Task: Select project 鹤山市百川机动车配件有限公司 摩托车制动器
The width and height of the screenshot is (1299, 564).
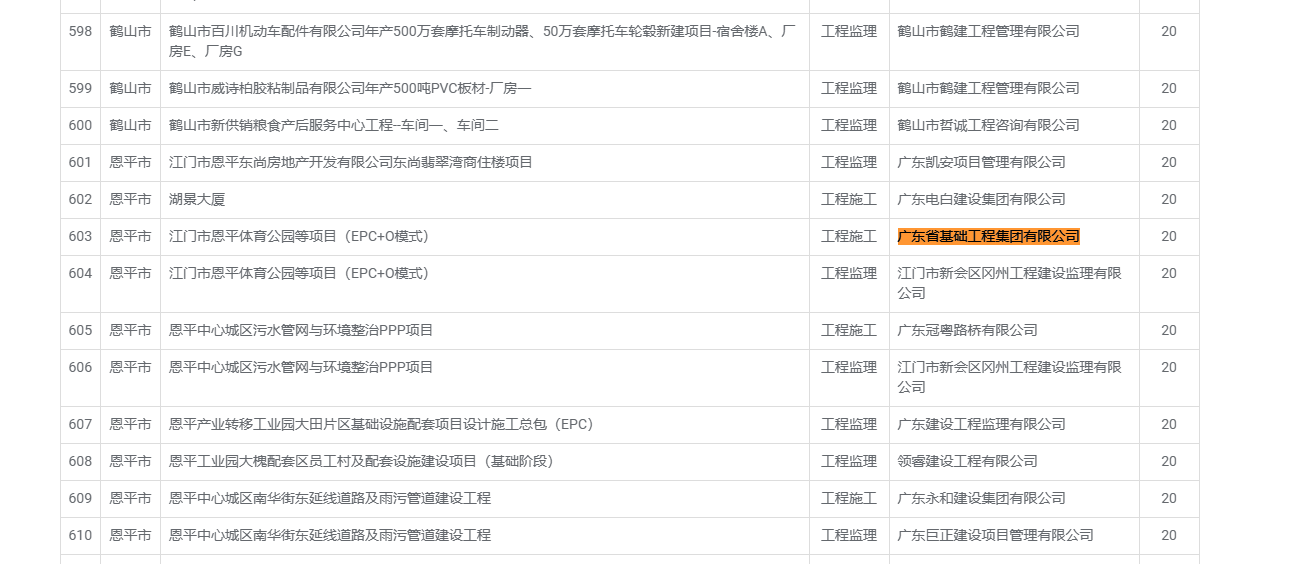Action: tap(483, 42)
